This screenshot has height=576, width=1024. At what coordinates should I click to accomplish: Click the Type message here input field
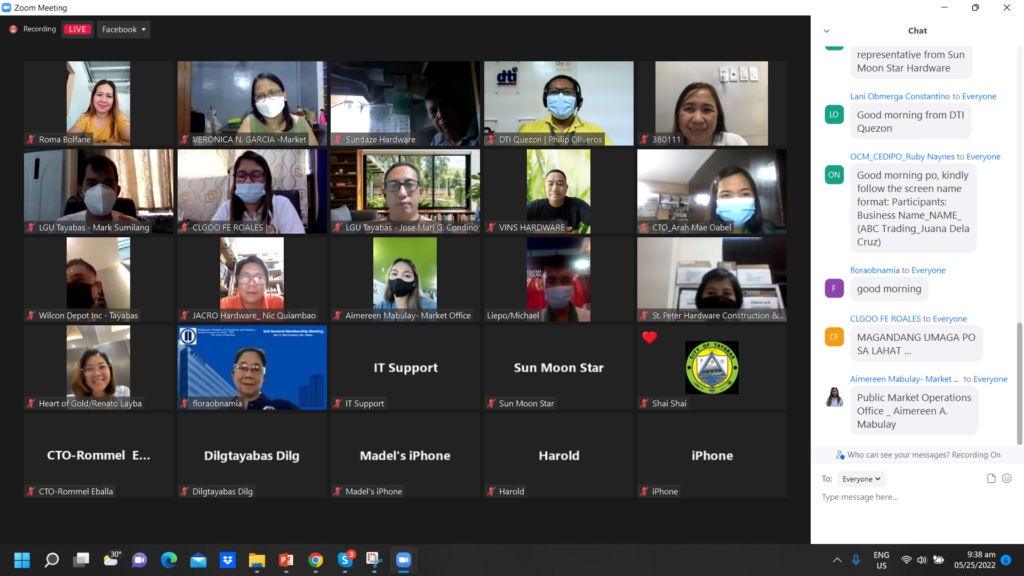click(900, 497)
